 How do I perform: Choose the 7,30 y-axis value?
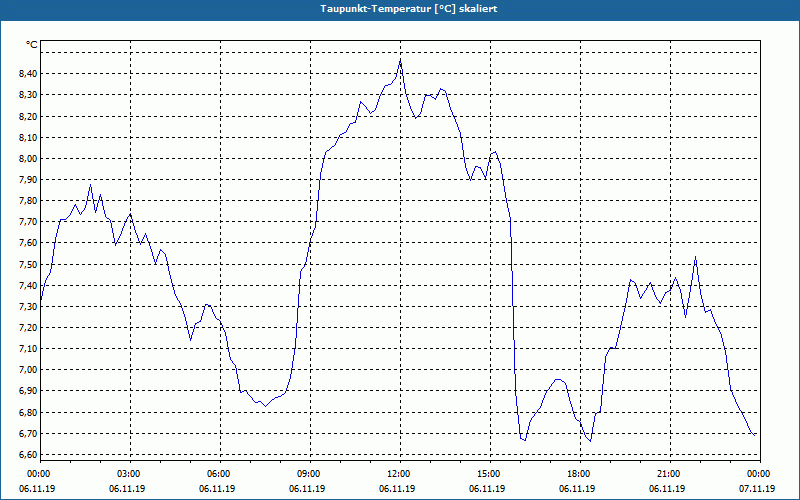tap(28, 307)
